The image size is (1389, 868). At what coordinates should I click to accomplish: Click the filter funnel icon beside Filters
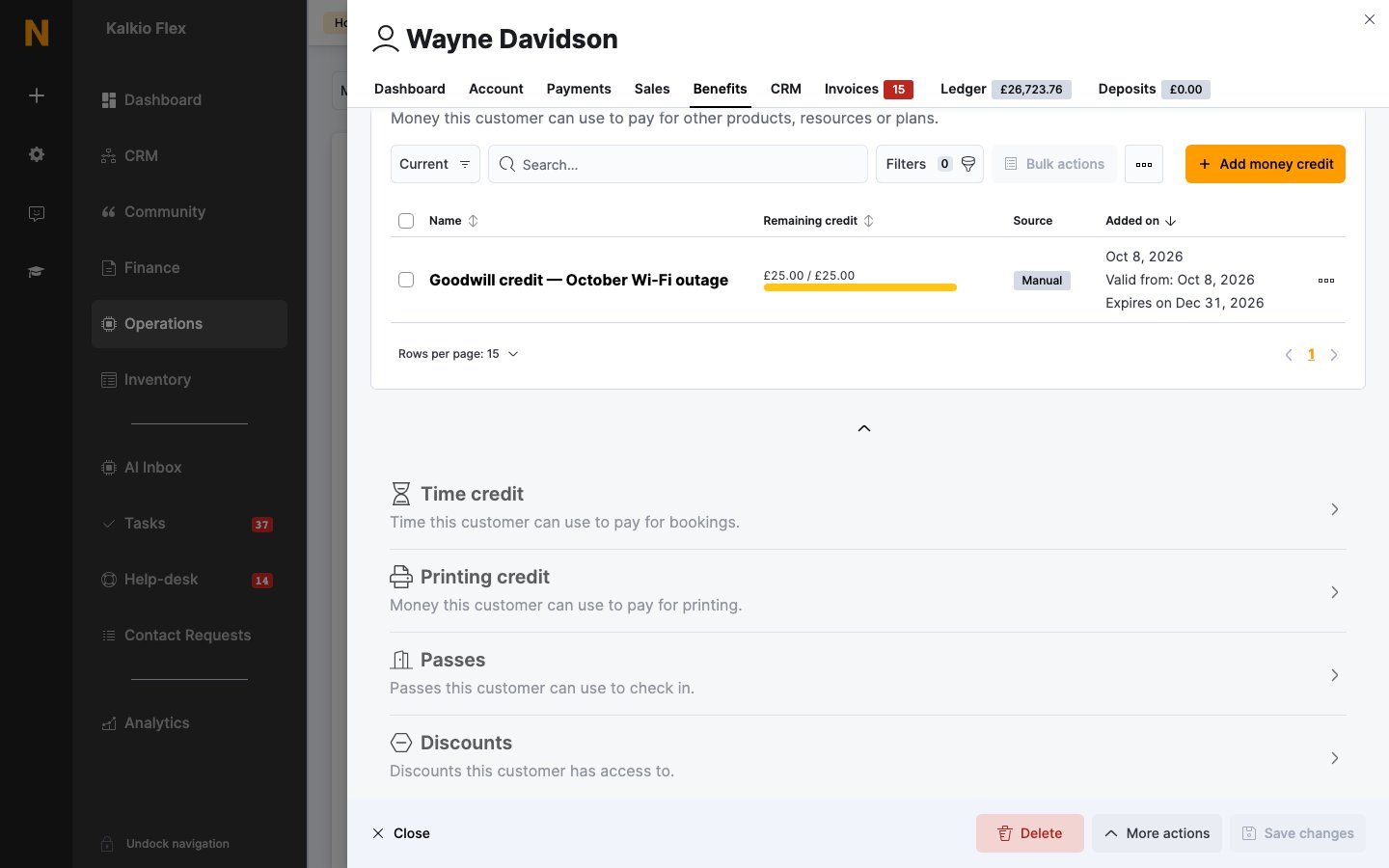click(x=968, y=164)
